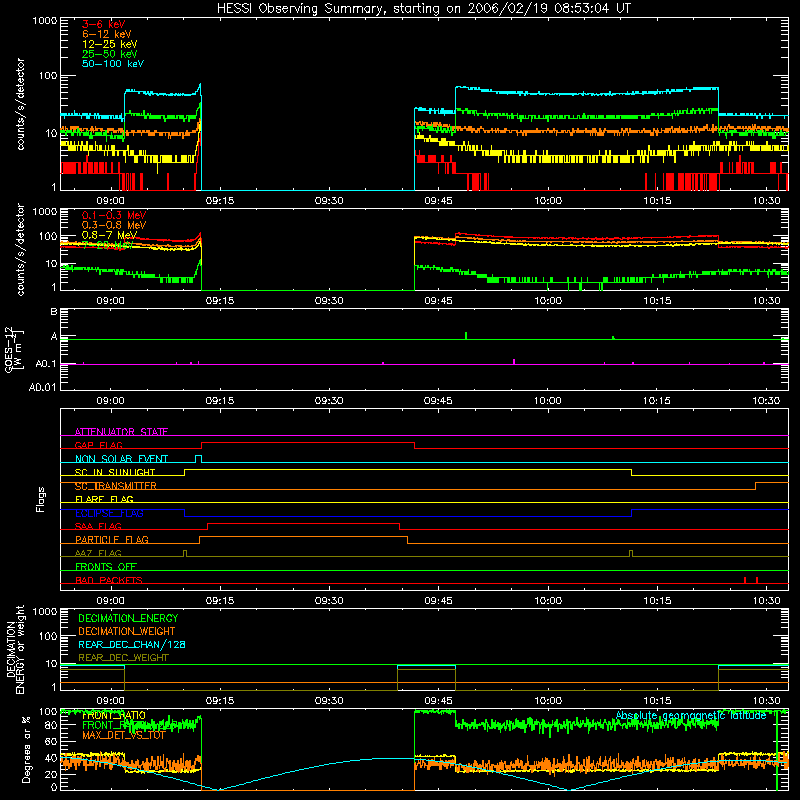Image resolution: width=800 pixels, height=800 pixels.
Task: Click the HESSI Observing Summary title text
Action: coord(423,8)
